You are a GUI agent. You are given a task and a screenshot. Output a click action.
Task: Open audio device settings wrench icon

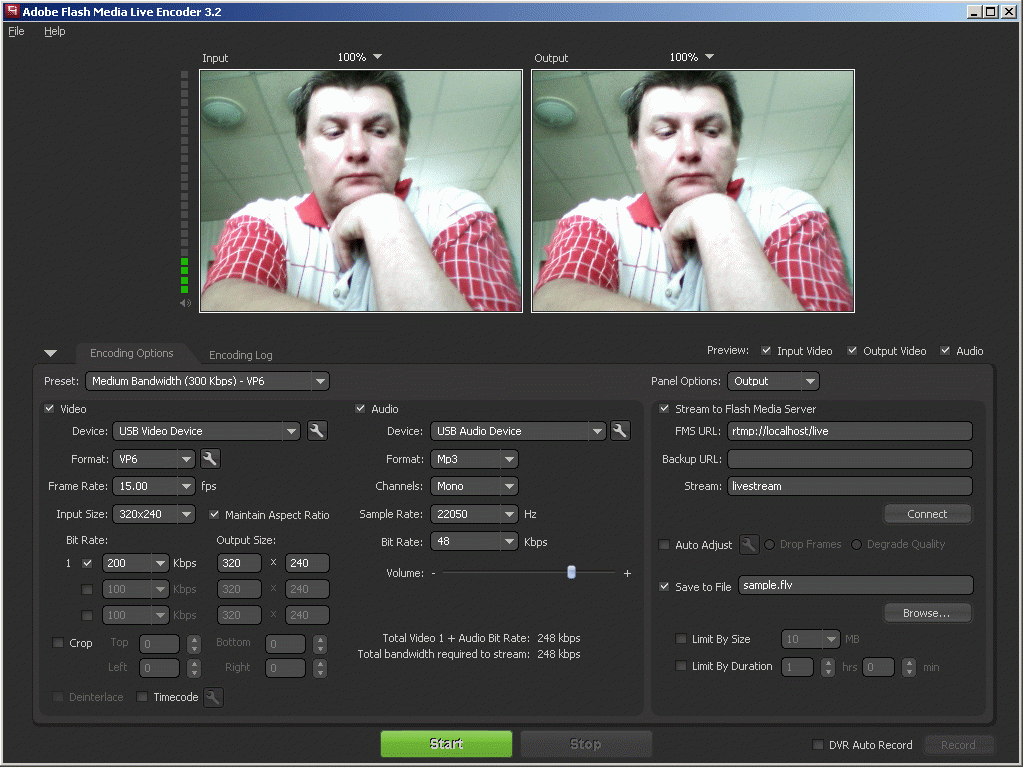(620, 431)
